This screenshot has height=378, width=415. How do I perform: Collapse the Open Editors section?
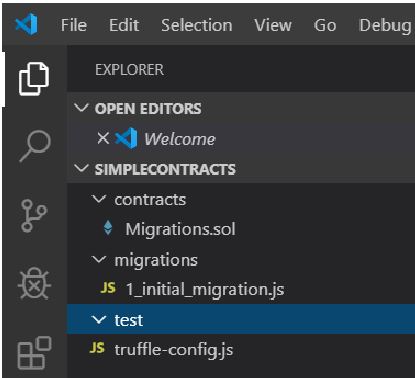click(x=81, y=108)
